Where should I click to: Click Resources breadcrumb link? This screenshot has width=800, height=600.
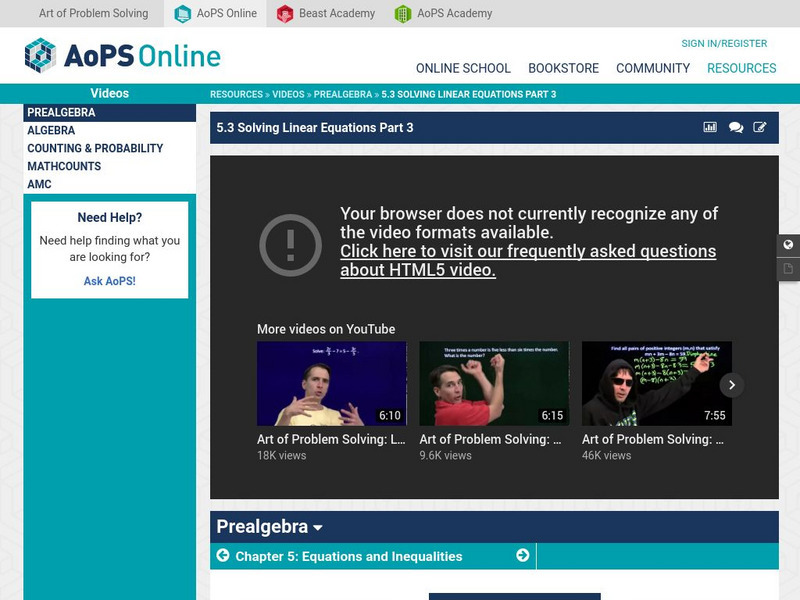(236, 94)
